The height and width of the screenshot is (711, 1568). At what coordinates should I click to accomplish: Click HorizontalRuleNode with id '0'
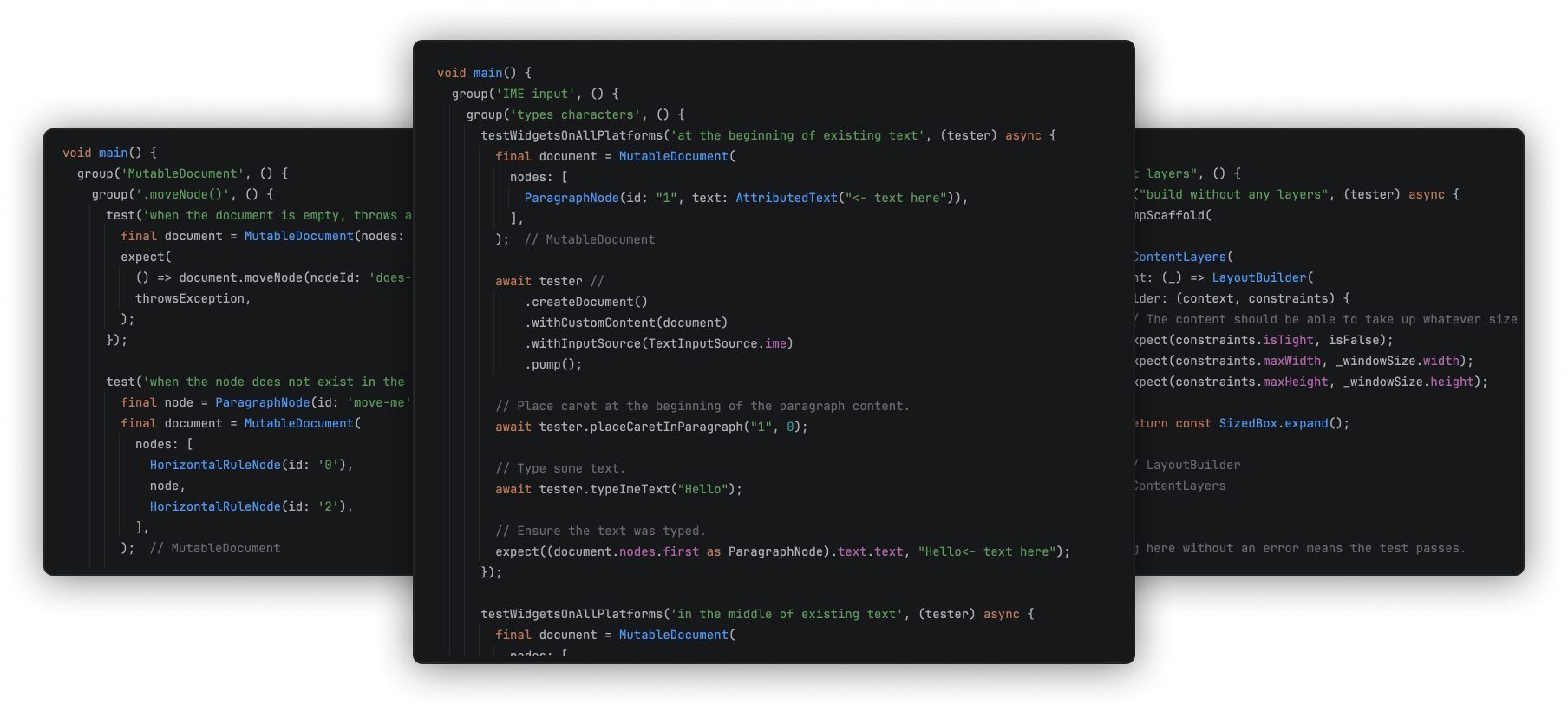coord(215,465)
